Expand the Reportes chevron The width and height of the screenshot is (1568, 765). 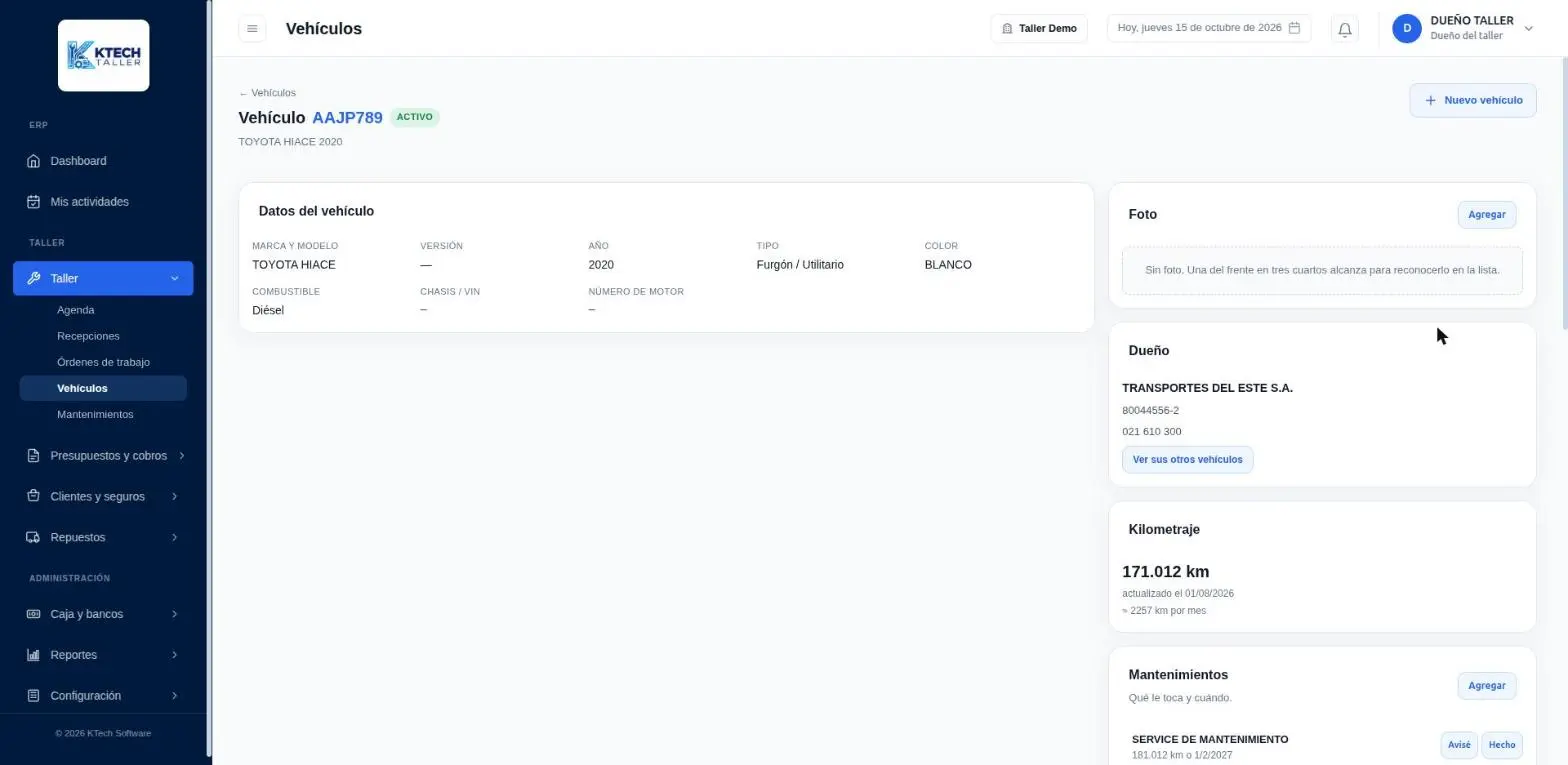(175, 655)
